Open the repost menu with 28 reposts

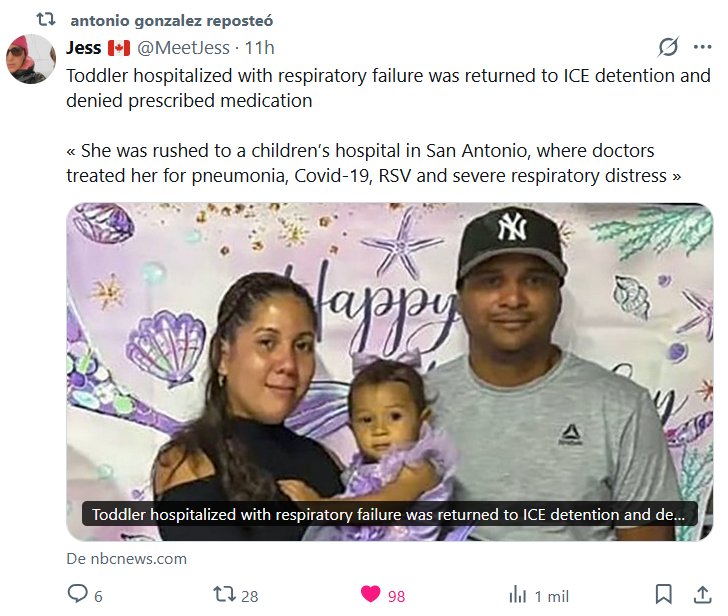click(225, 595)
